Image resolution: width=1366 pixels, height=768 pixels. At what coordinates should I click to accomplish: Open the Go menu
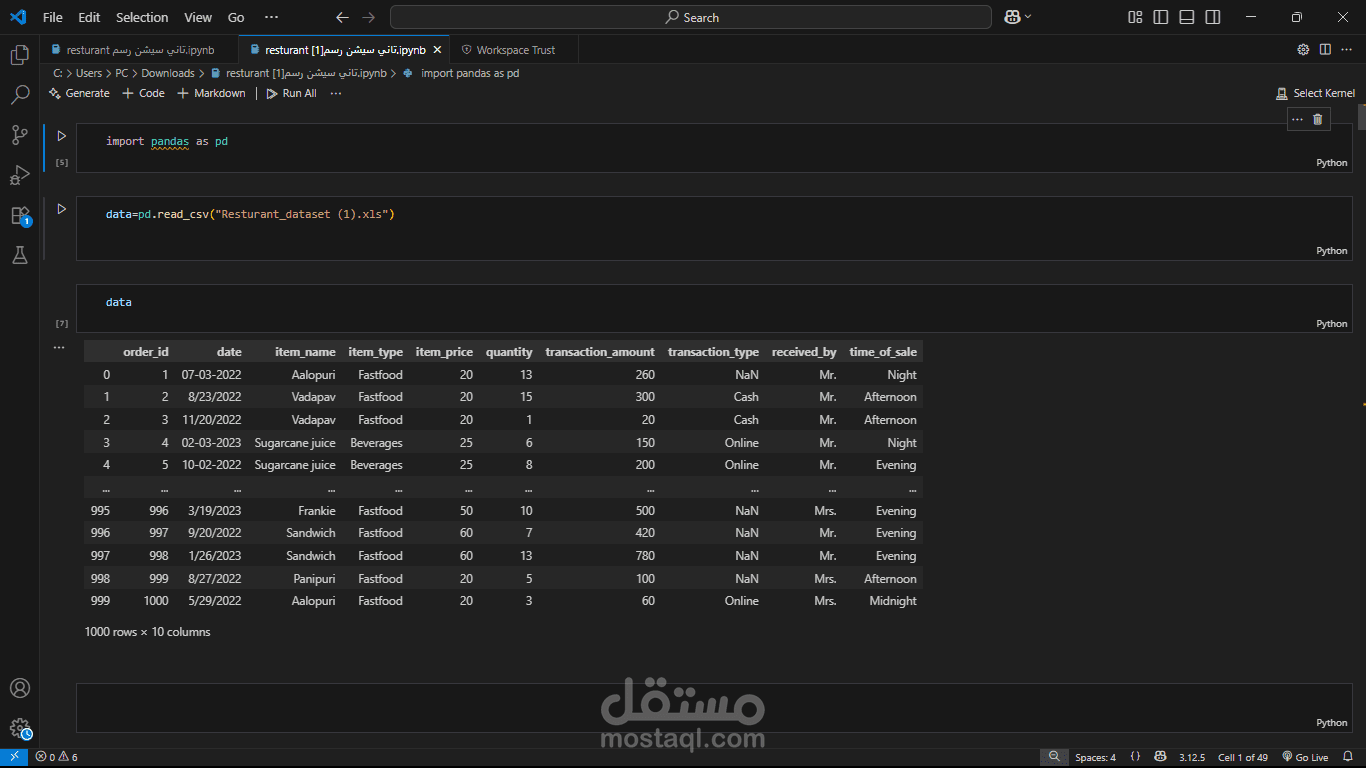coord(236,17)
